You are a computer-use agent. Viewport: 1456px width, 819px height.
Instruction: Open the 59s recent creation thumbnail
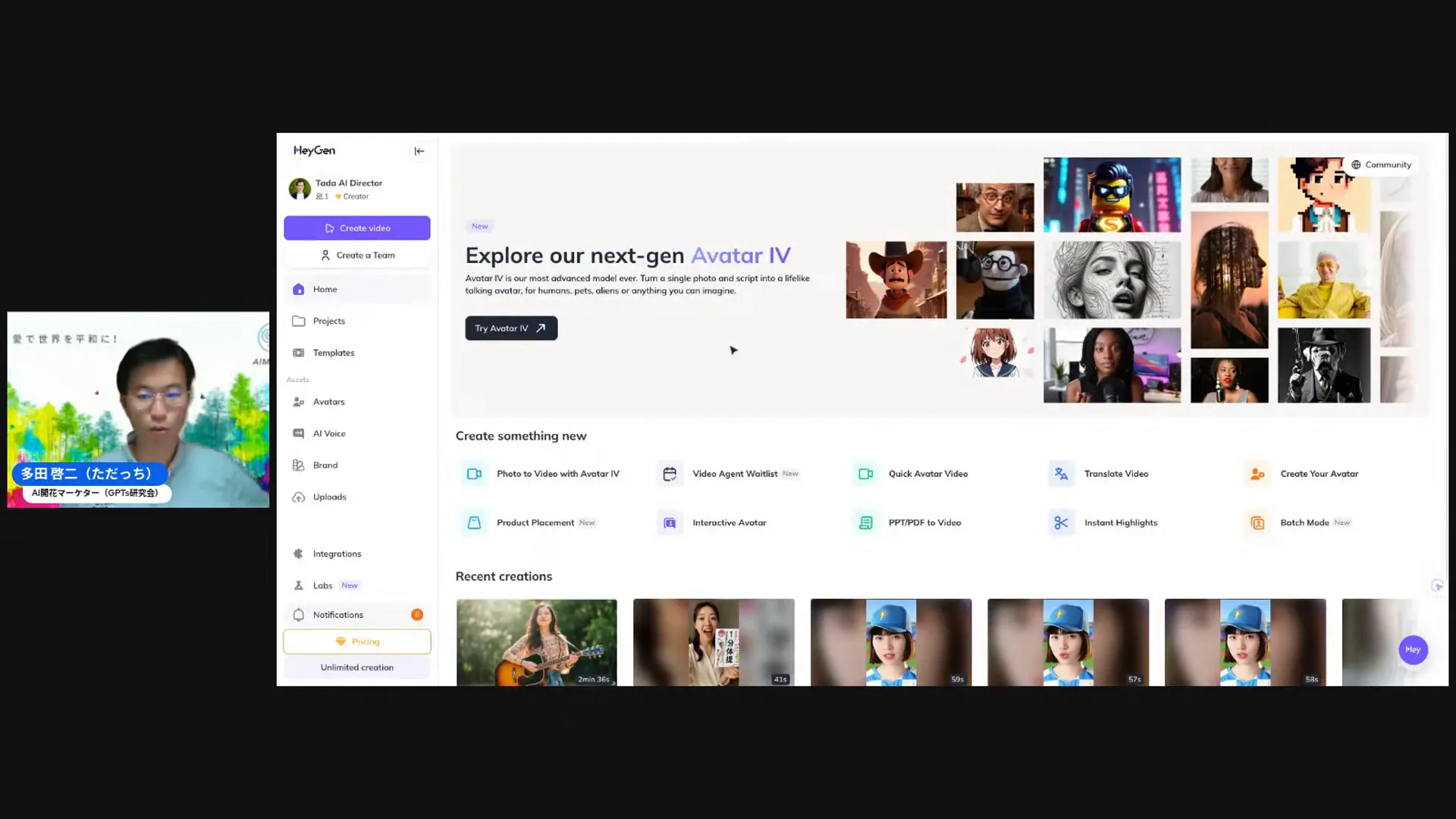891,642
